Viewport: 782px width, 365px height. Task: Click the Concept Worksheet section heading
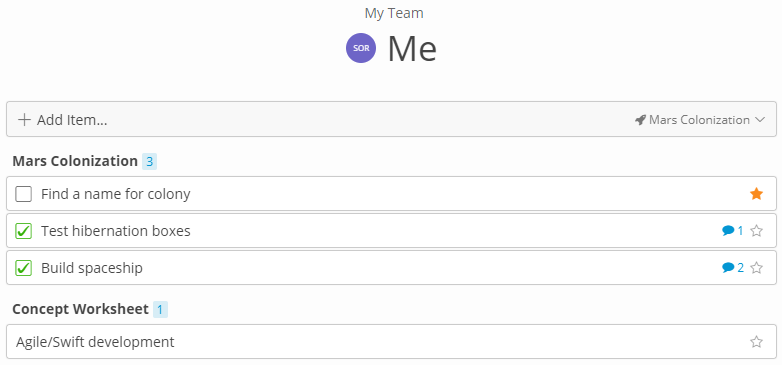[x=80, y=309]
